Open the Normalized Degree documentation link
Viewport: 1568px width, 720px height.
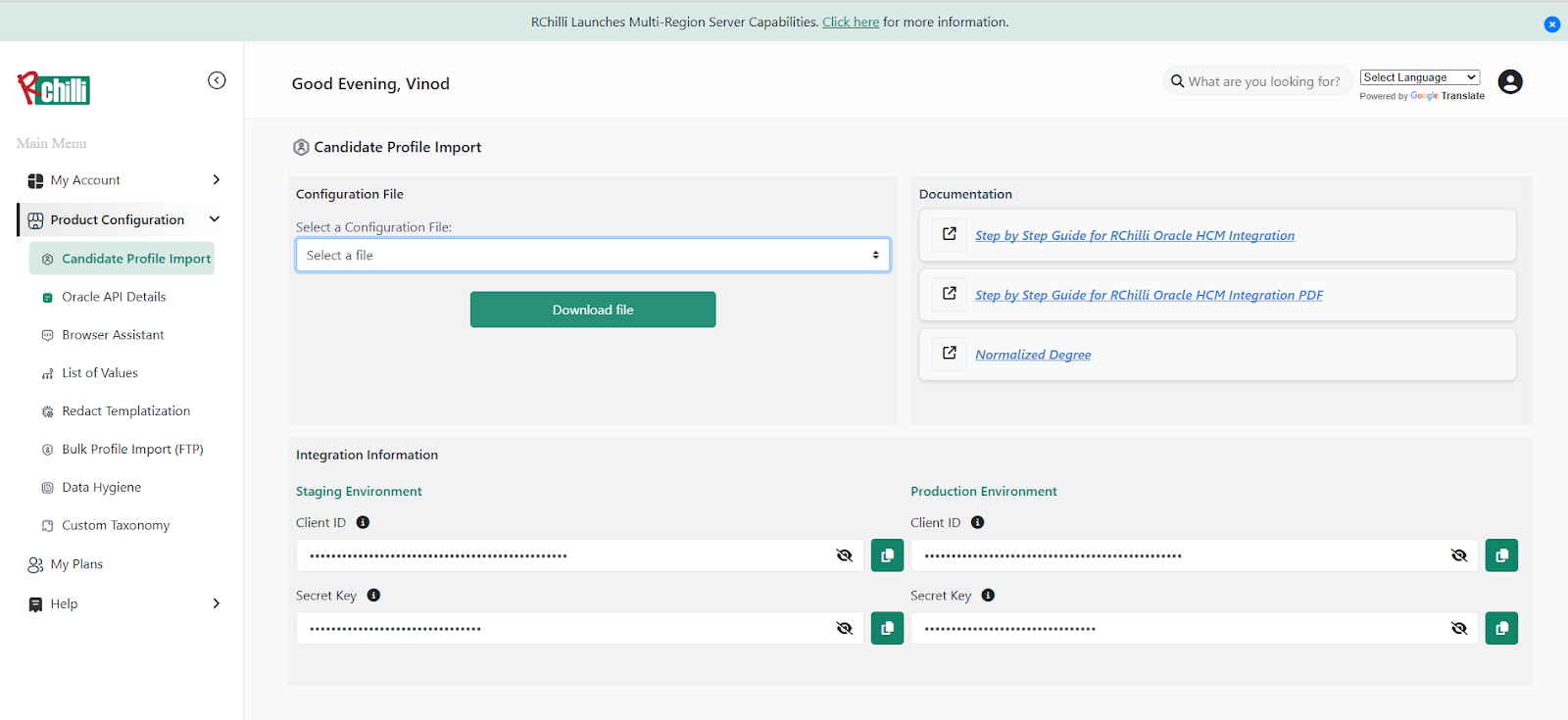click(1033, 355)
